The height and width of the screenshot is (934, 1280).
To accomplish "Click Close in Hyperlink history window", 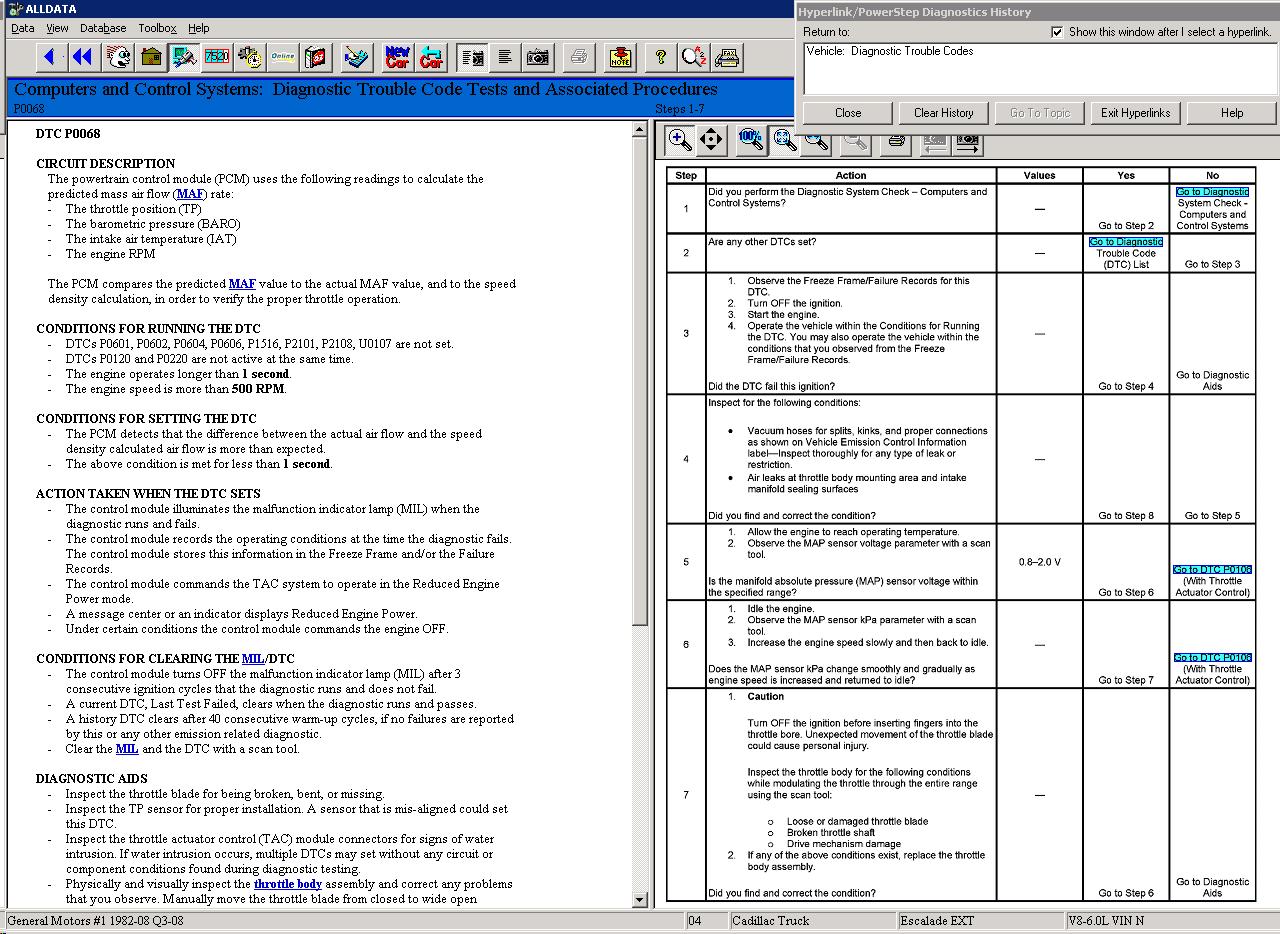I will [x=848, y=113].
